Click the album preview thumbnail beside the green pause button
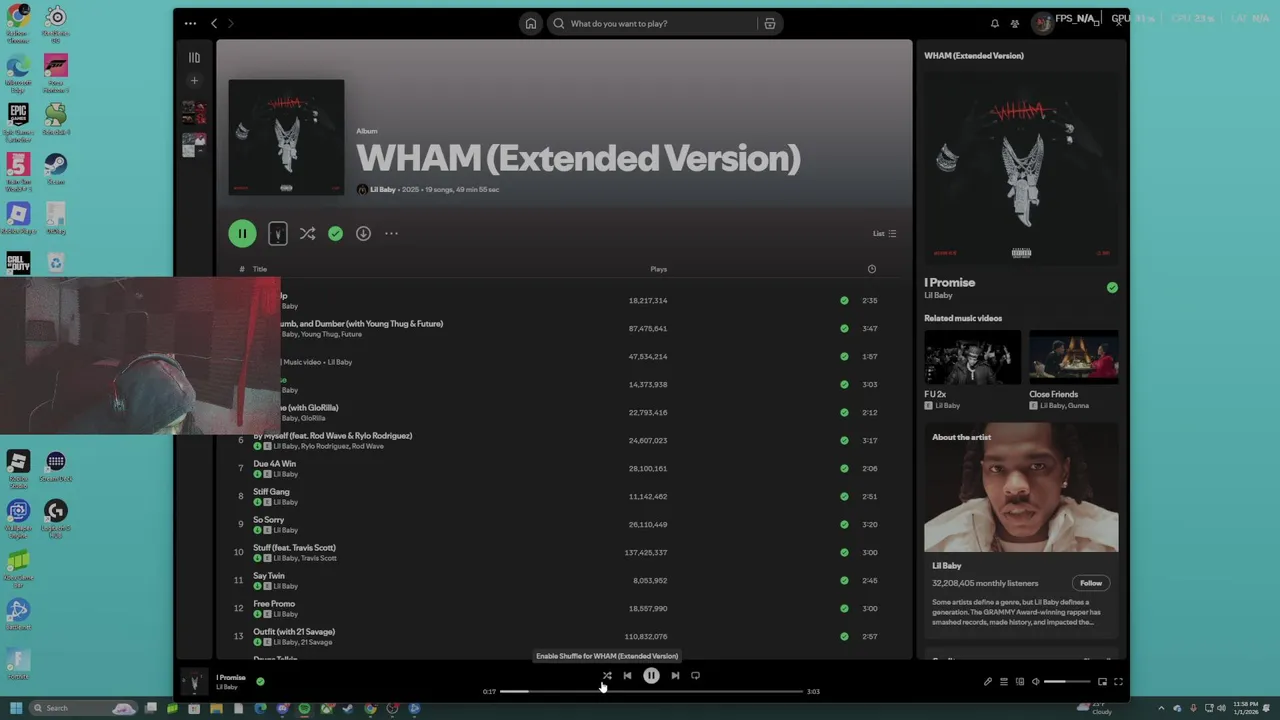Screen dimensions: 1280x720 pos(278,233)
